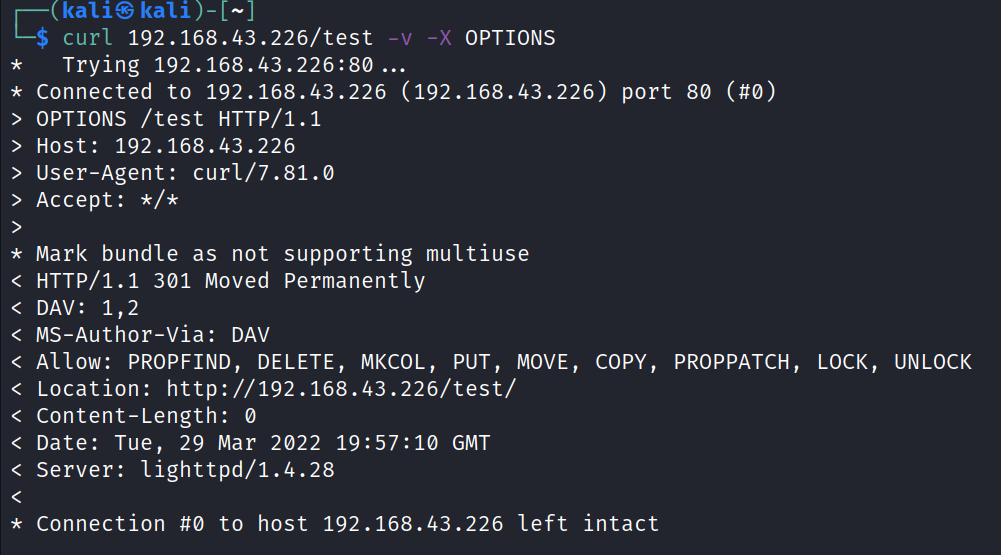Click PROPPATCH in the Allow header
This screenshot has width=1001, height=555.
[x=732, y=362]
